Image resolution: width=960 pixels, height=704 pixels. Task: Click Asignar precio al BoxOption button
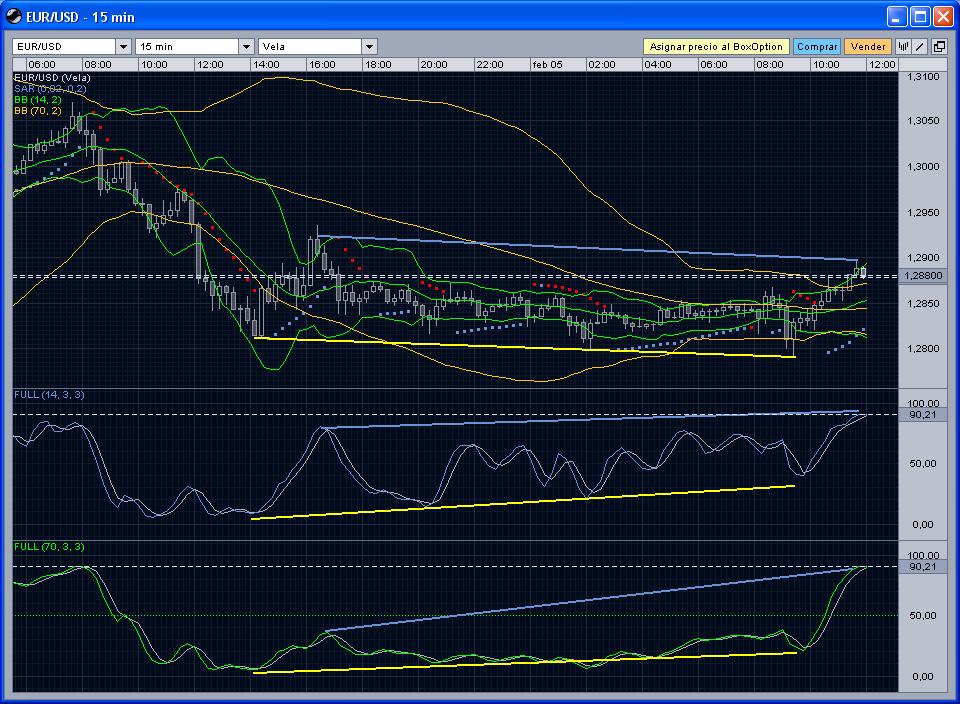click(715, 47)
